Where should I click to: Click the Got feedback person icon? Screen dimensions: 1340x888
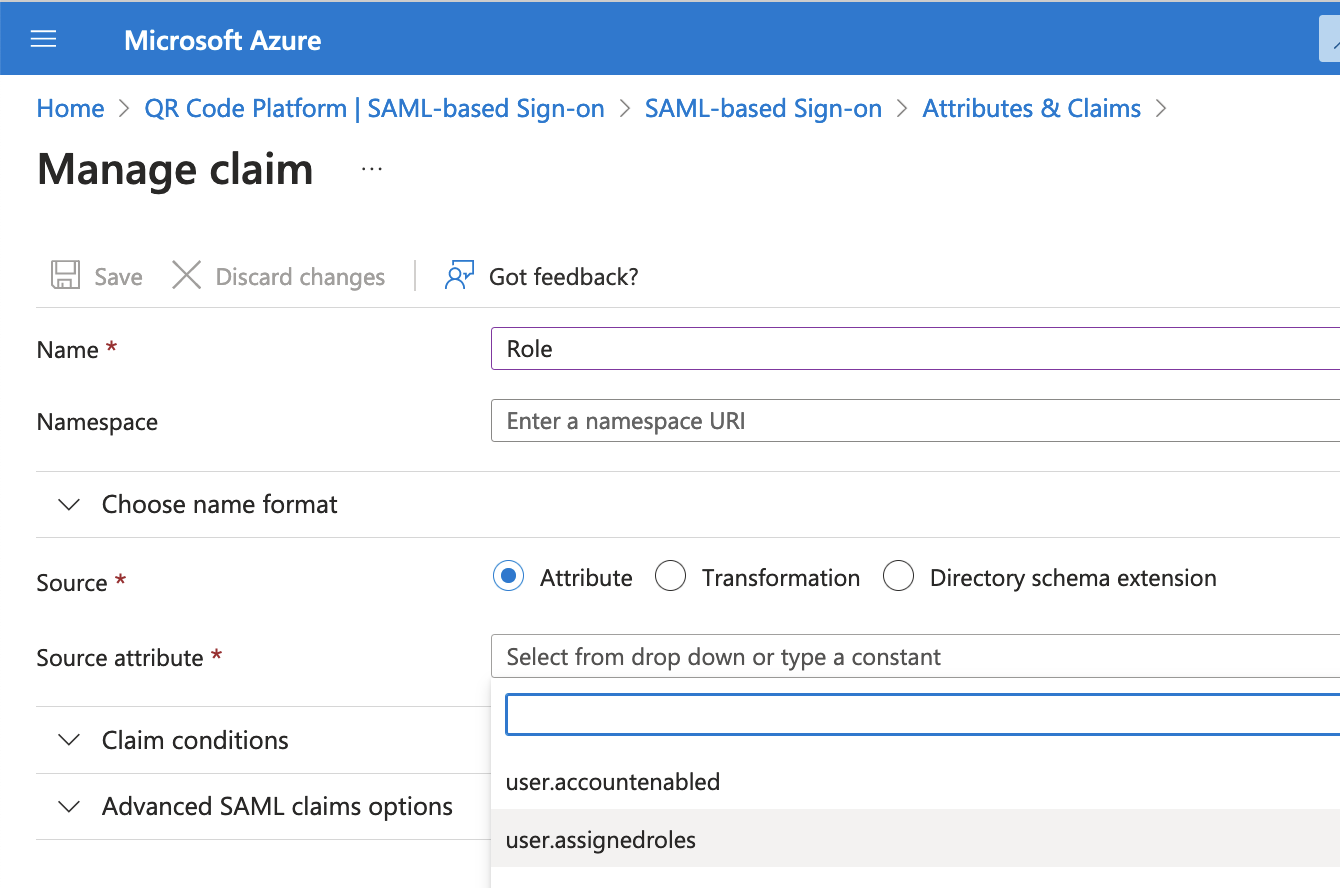[x=459, y=276]
